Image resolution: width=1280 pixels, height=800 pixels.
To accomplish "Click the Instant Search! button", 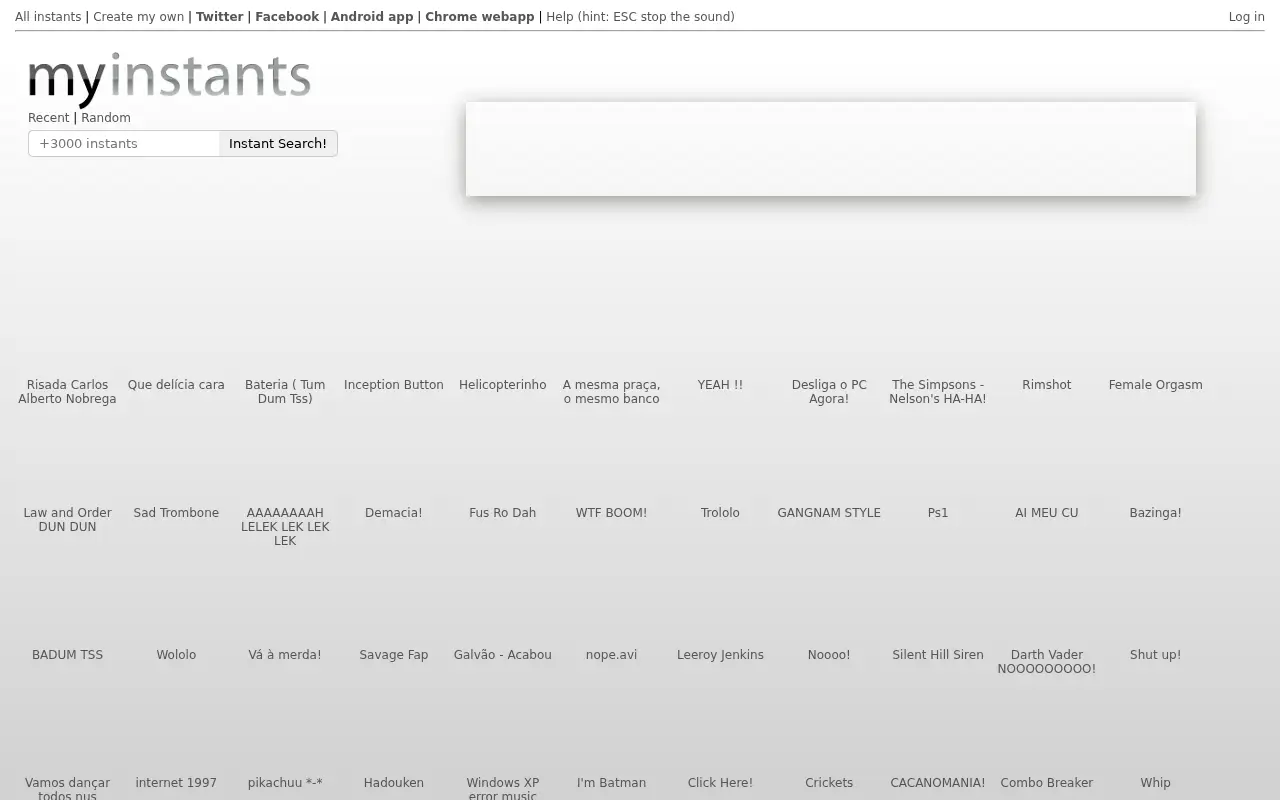I will [x=278, y=143].
